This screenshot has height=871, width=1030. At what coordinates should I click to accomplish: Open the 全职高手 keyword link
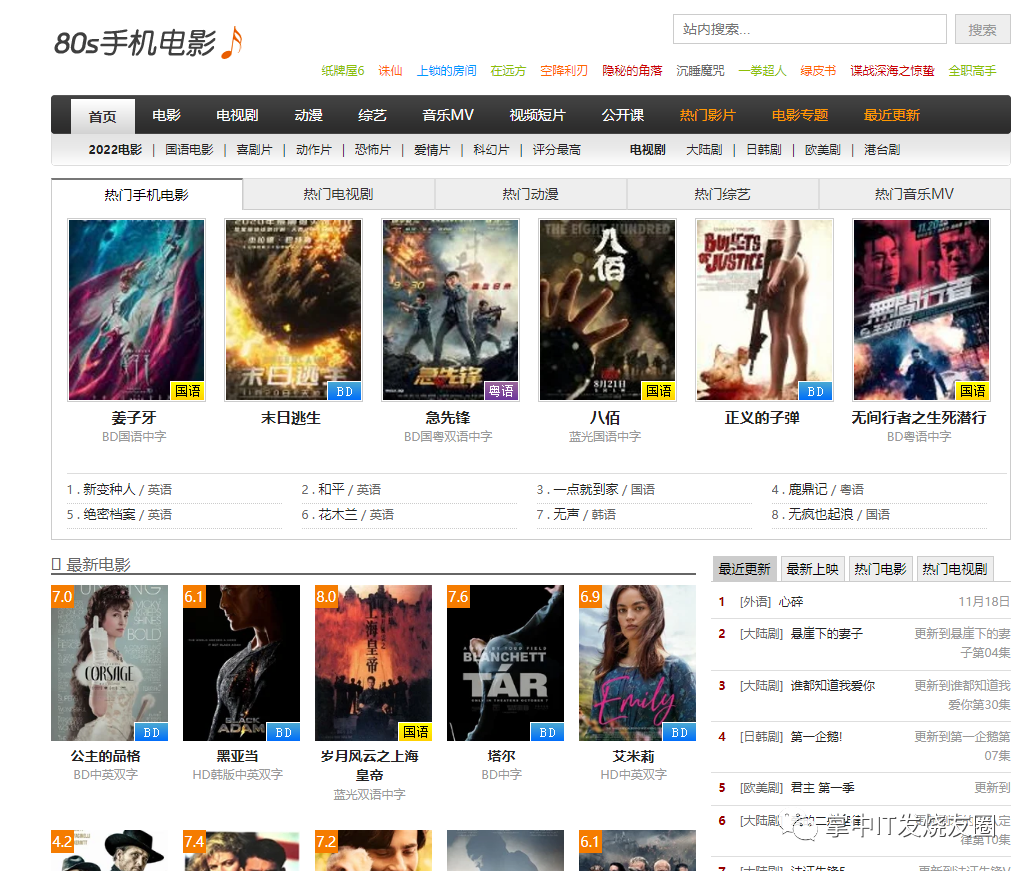(972, 70)
